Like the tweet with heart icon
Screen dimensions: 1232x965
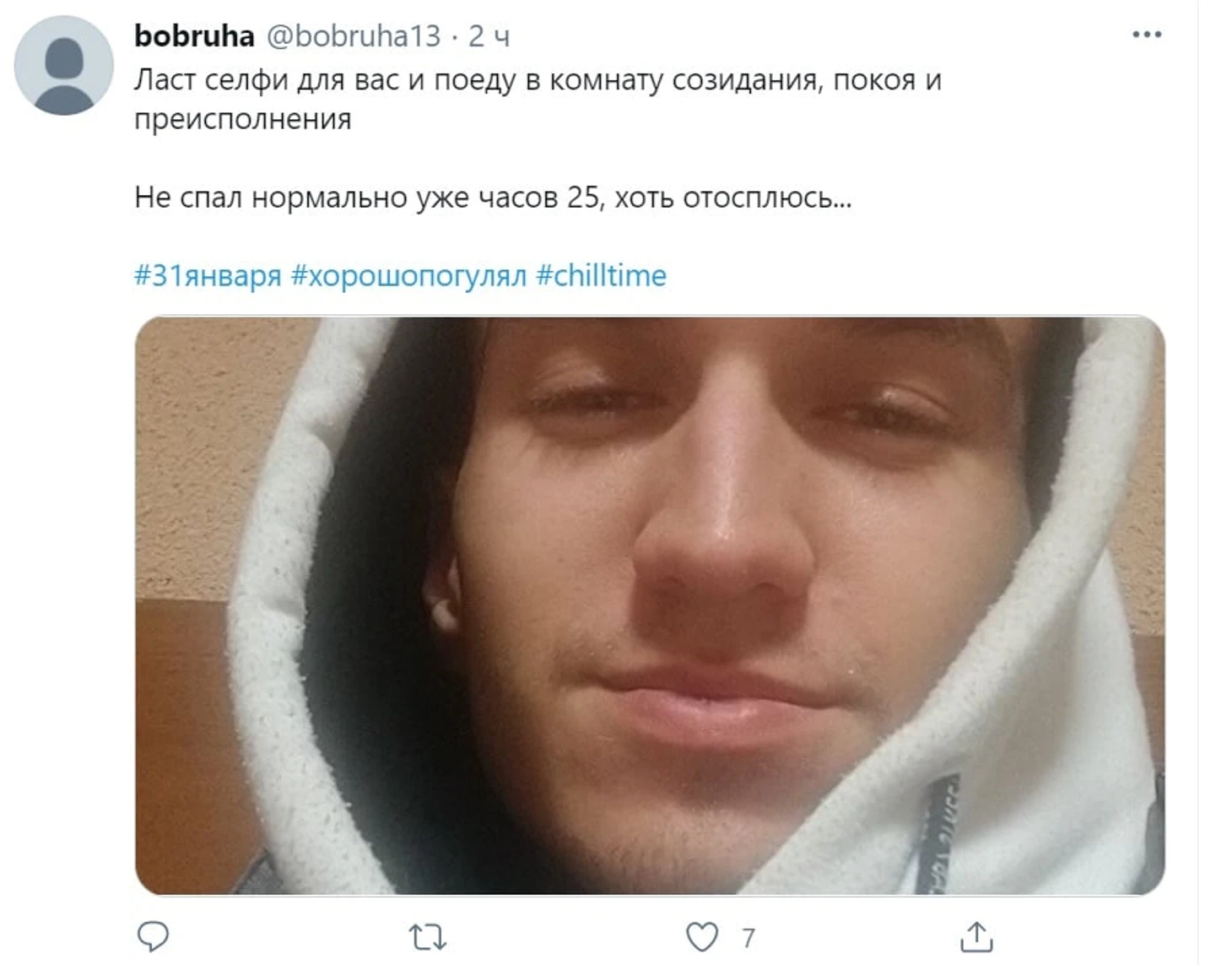(701, 937)
